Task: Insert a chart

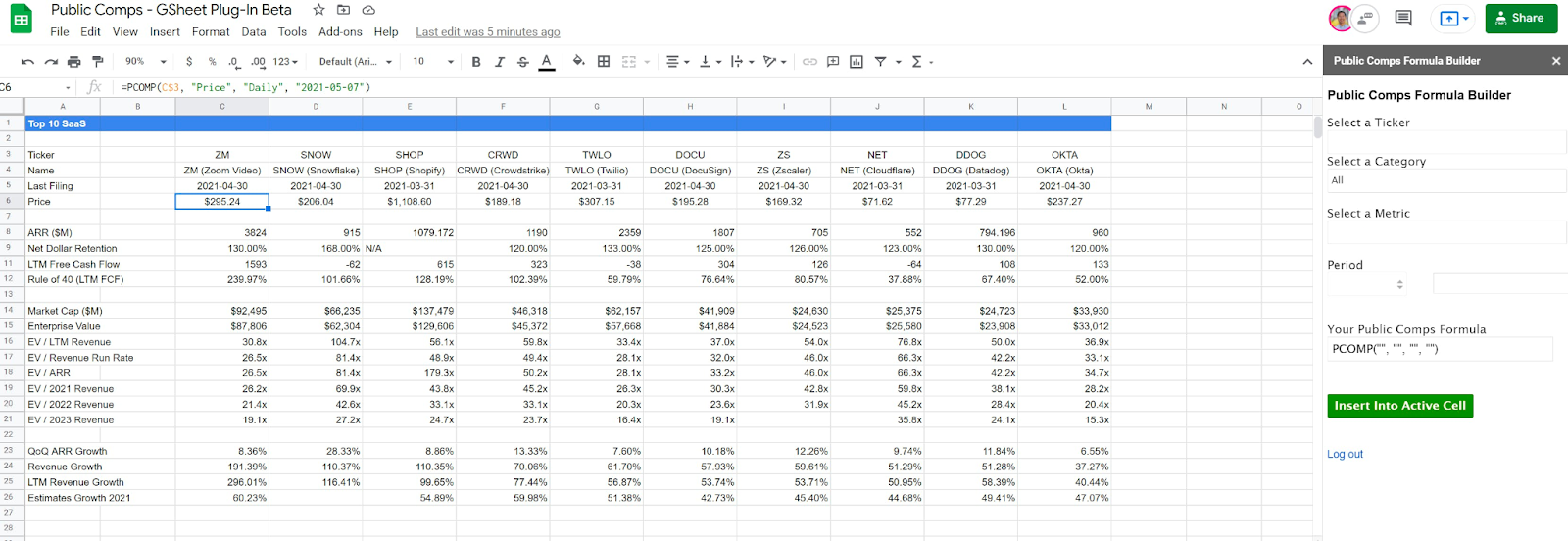Action: (857, 62)
